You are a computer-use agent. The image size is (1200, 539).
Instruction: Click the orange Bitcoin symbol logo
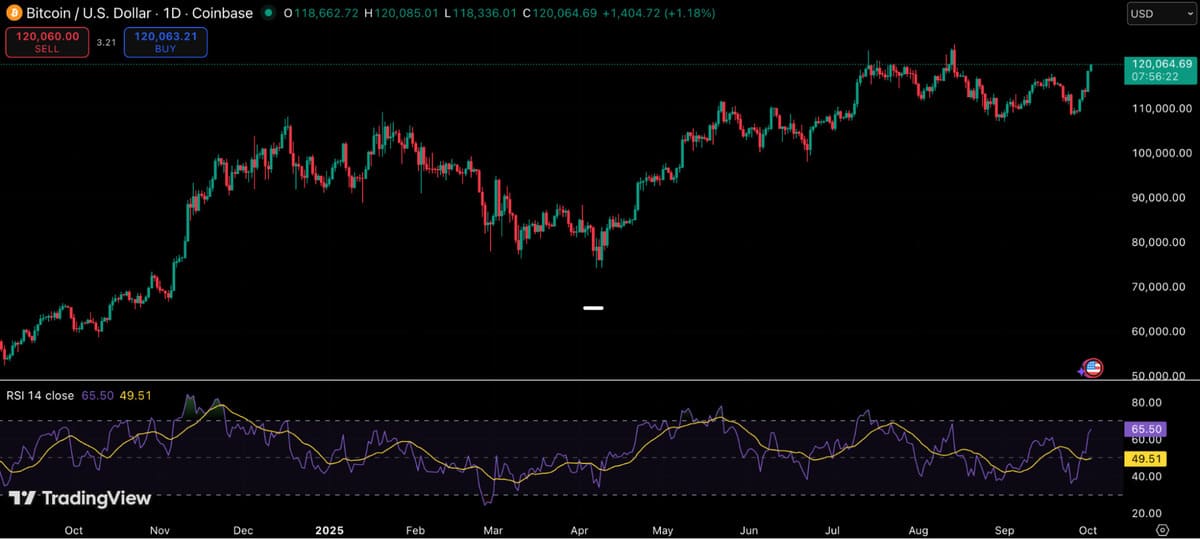pos(14,13)
